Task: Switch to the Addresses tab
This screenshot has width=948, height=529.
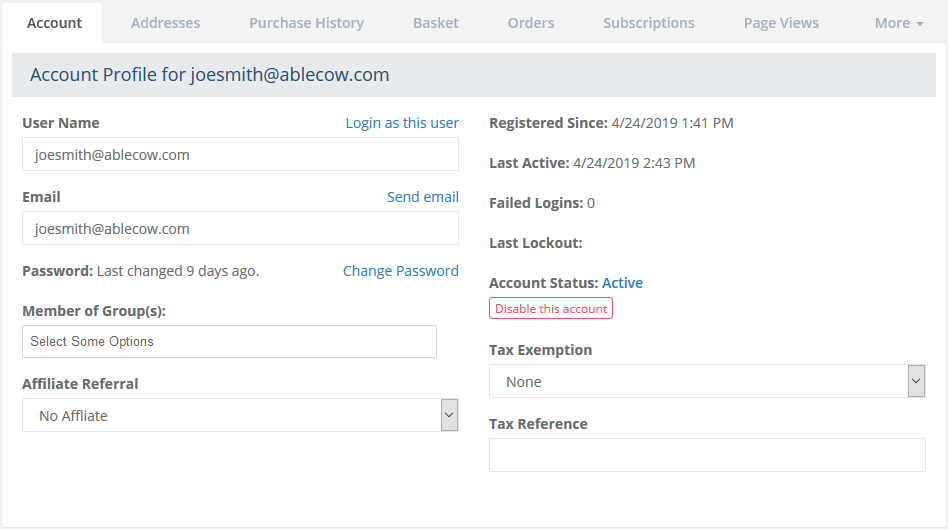Action: [165, 22]
